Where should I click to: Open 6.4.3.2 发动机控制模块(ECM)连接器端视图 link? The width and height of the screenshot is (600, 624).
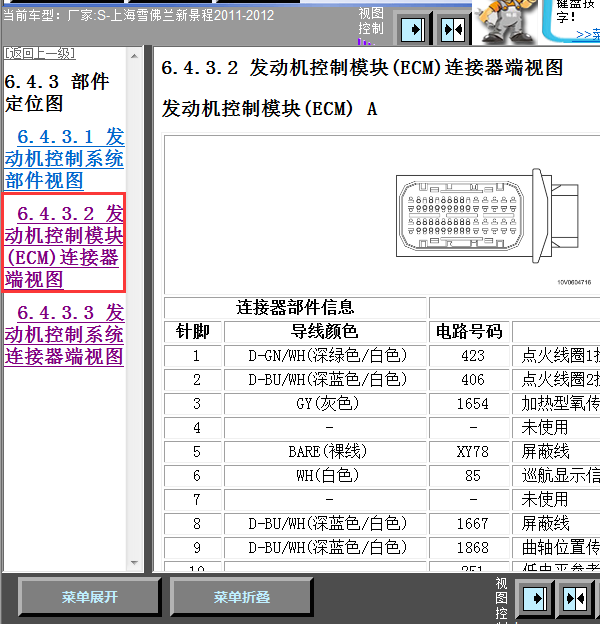click(x=64, y=246)
